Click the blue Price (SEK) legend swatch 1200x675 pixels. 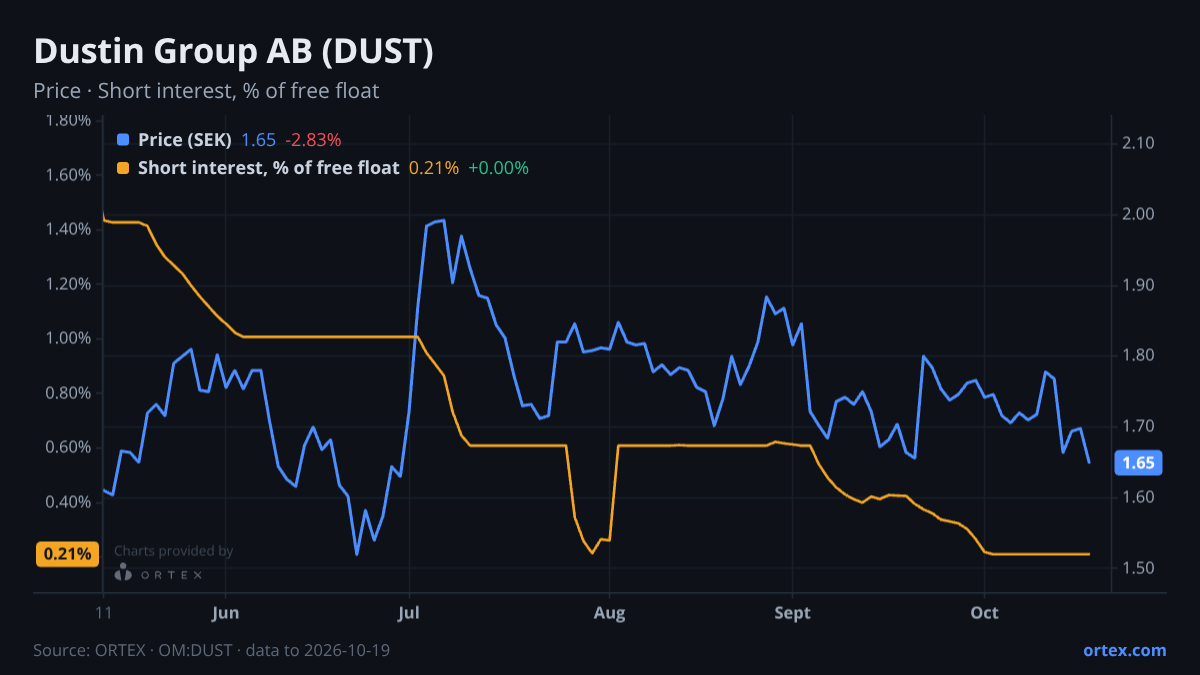(123, 140)
